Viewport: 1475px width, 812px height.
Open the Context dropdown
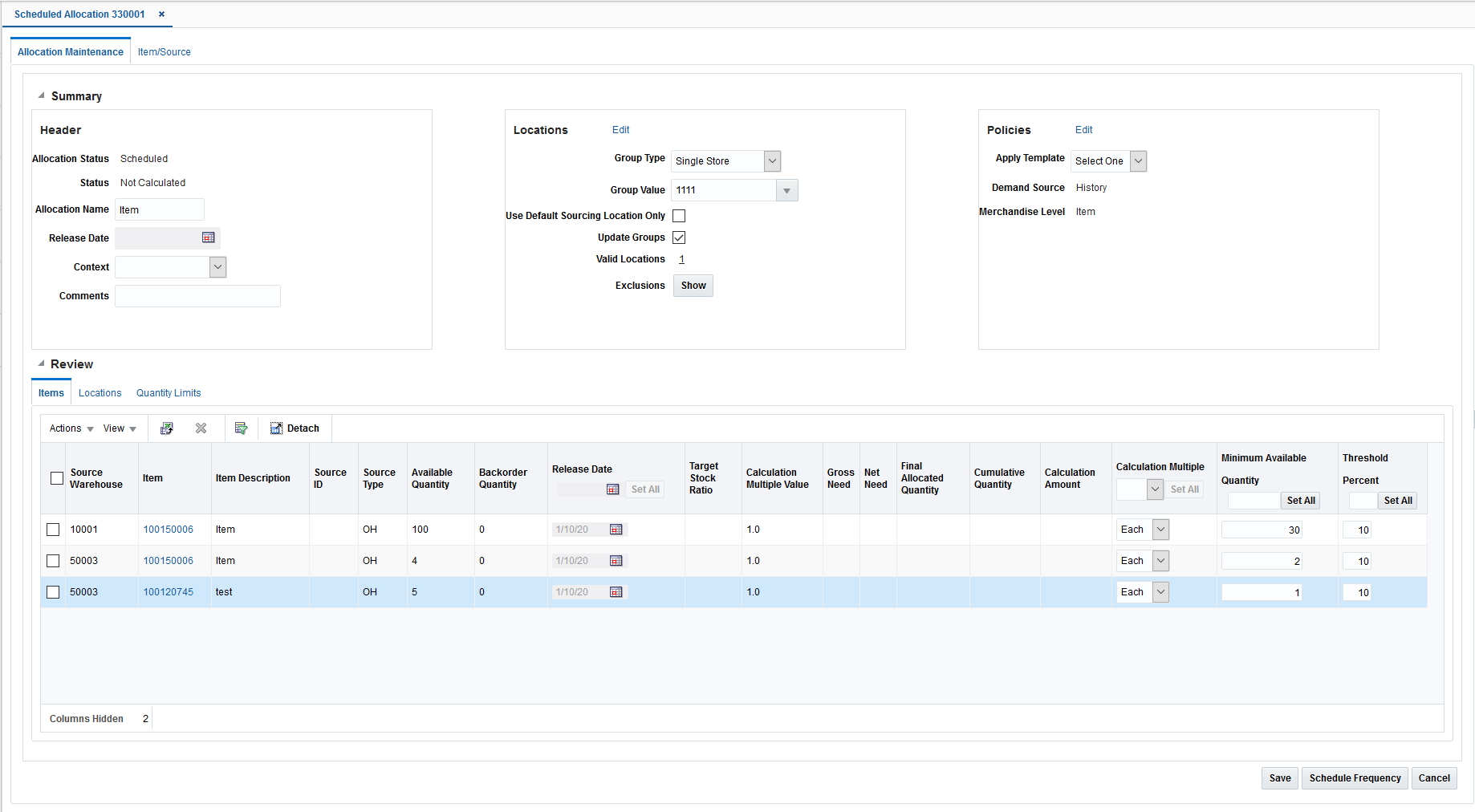(x=217, y=266)
